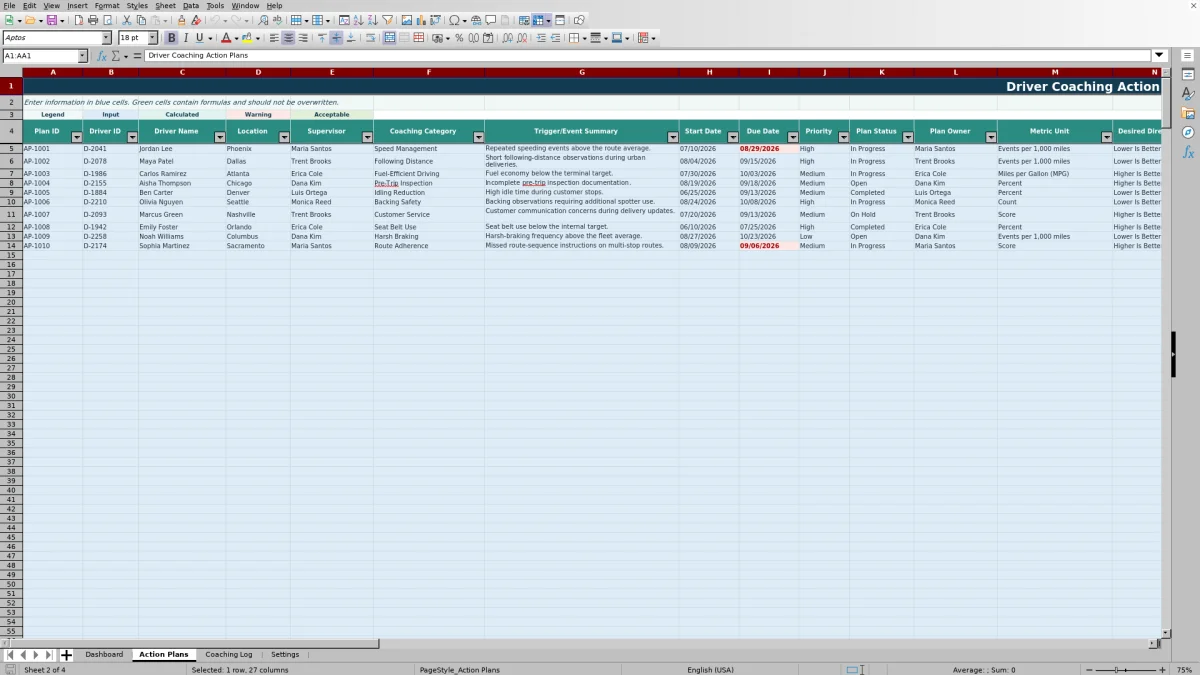This screenshot has height=675, width=1200.
Task: Click English (USA) language in status bar
Action: pos(710,670)
